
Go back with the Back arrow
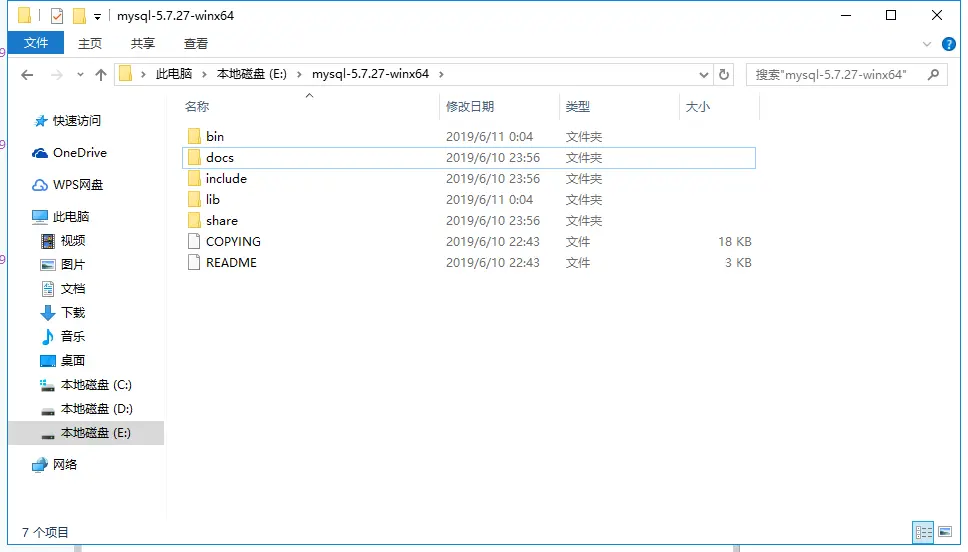(27, 75)
